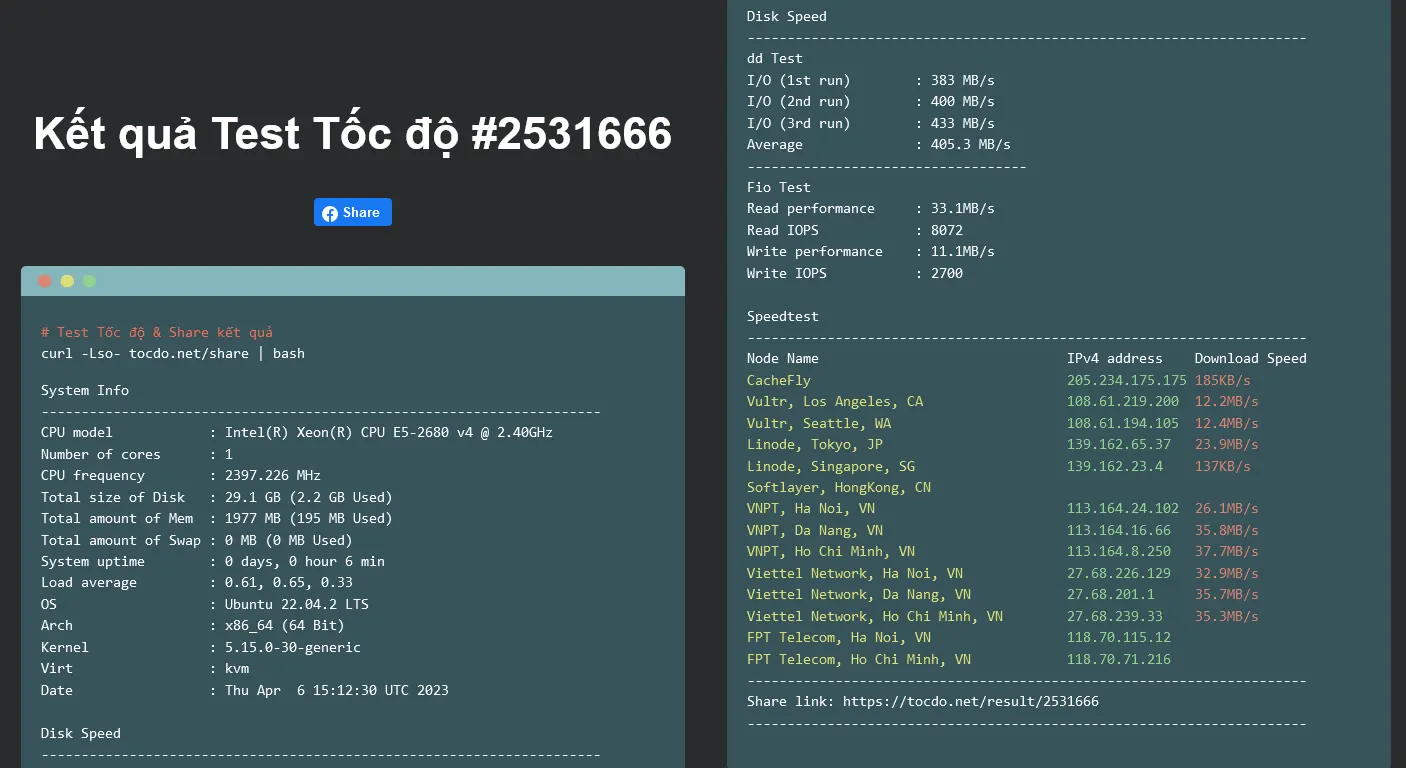Image resolution: width=1406 pixels, height=768 pixels.
Task: Click the curl tocdo.net/share command line
Action: pos(172,354)
